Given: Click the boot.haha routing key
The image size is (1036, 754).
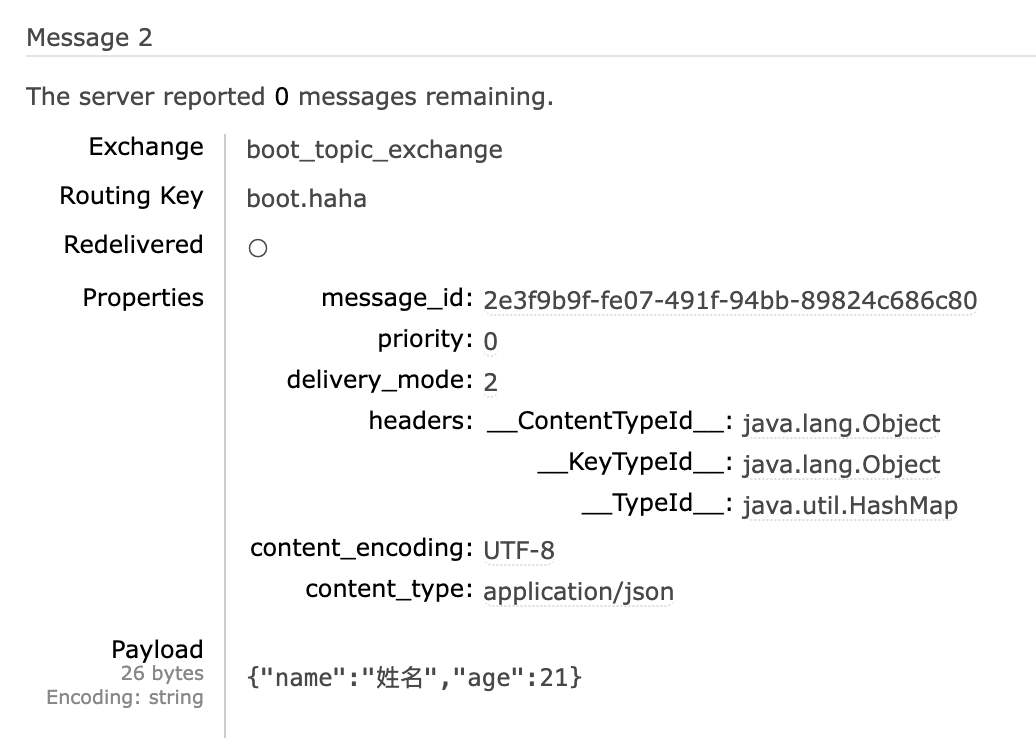Looking at the screenshot, I should tap(306, 199).
